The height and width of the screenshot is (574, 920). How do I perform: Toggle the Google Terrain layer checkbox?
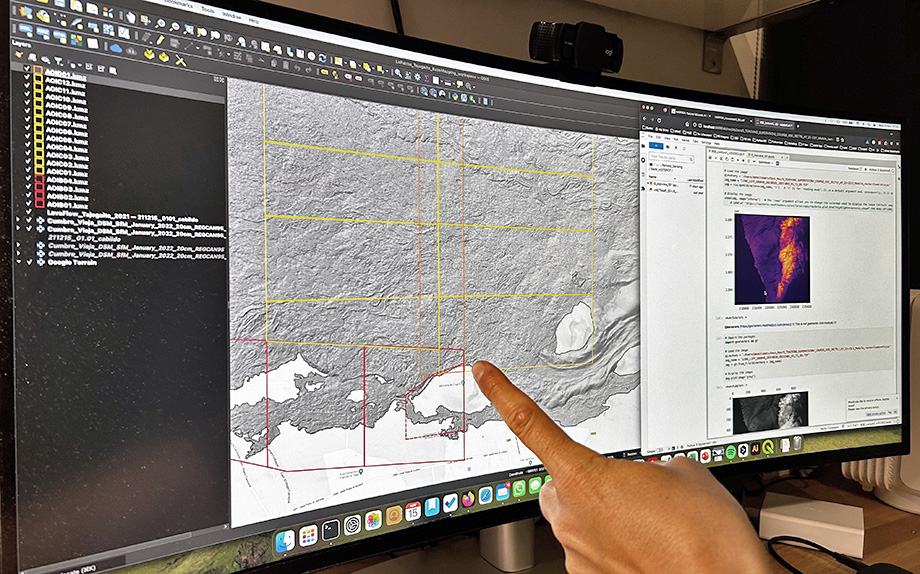click(29, 262)
